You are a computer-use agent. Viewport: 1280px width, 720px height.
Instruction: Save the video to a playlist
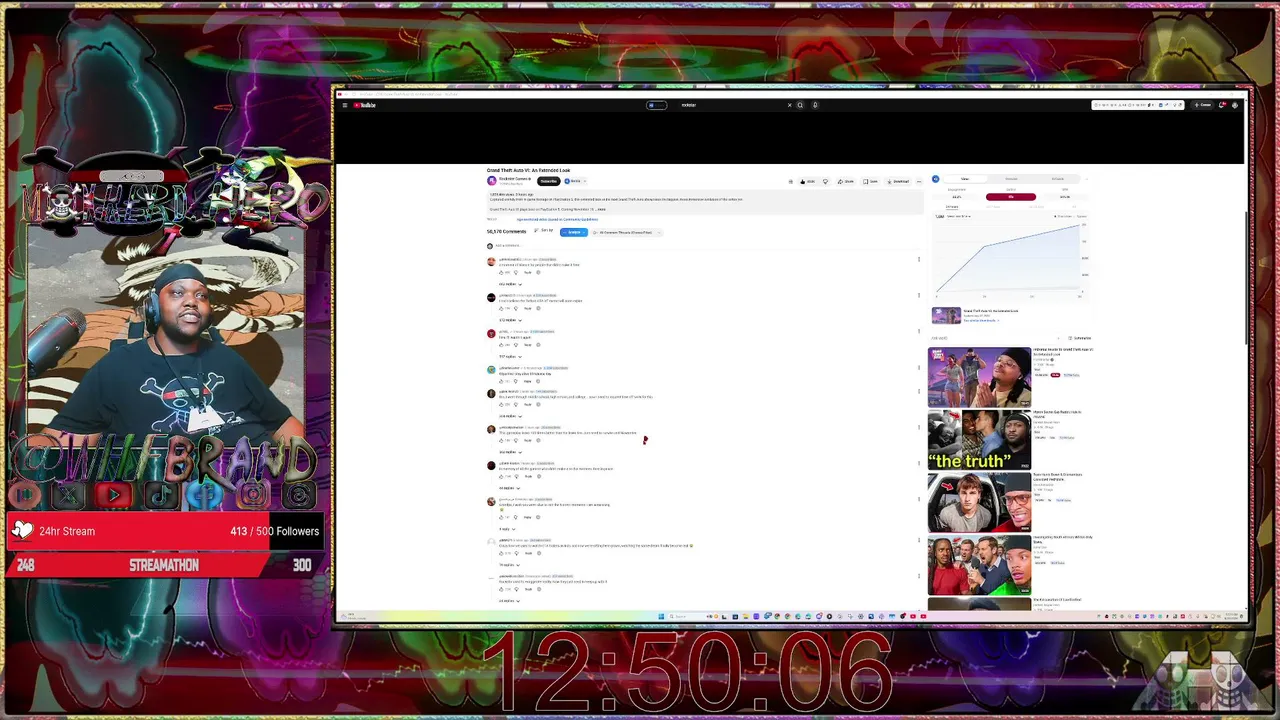tap(871, 181)
